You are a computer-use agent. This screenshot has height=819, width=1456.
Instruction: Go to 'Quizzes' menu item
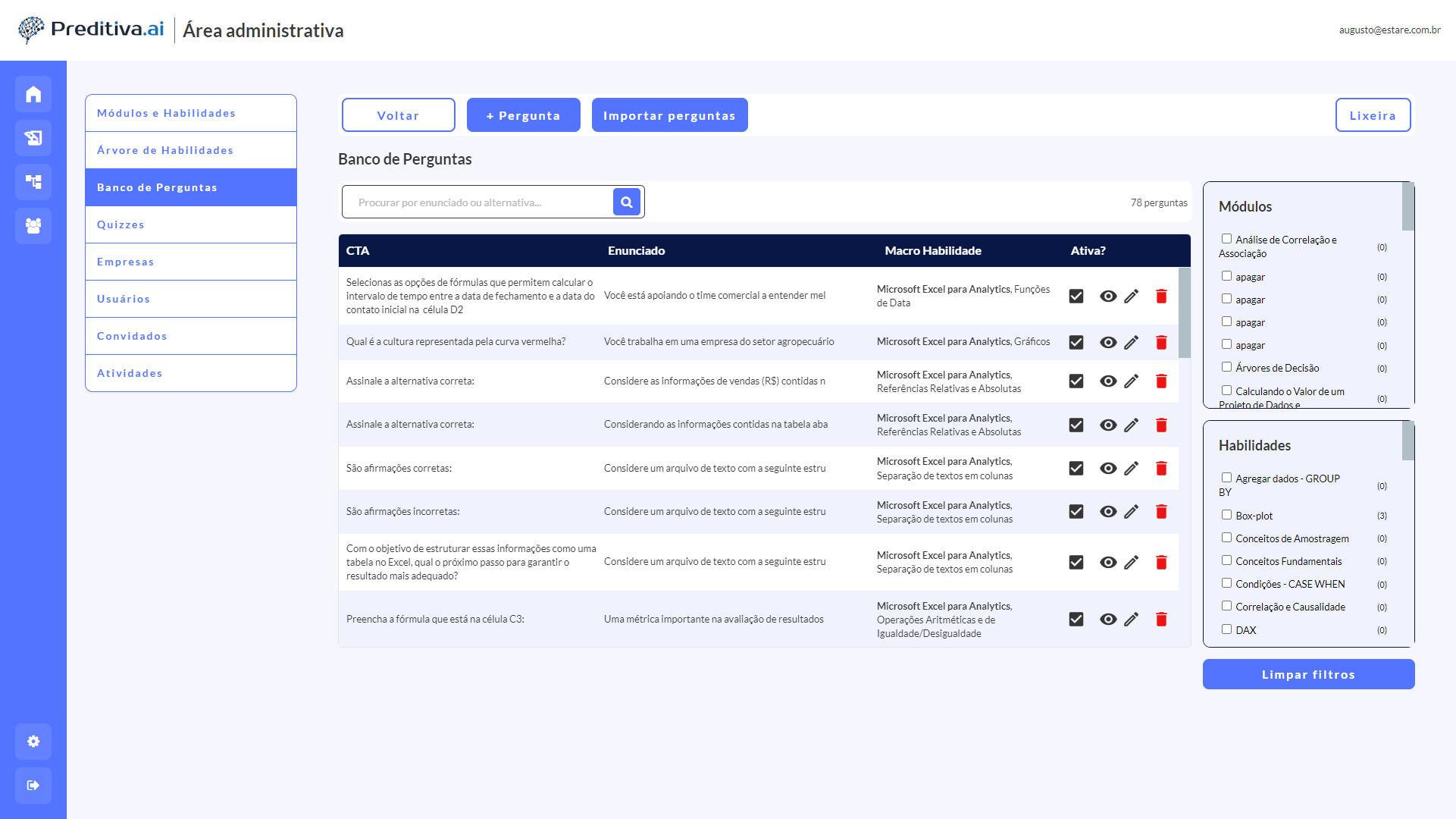tap(191, 224)
